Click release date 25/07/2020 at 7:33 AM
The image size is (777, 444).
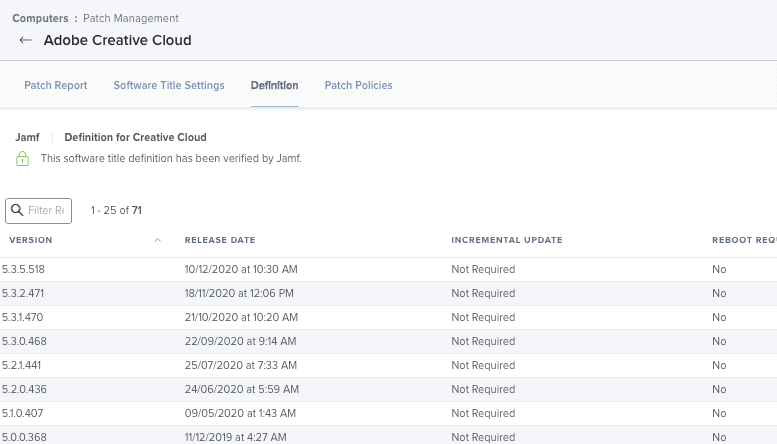(x=241, y=365)
